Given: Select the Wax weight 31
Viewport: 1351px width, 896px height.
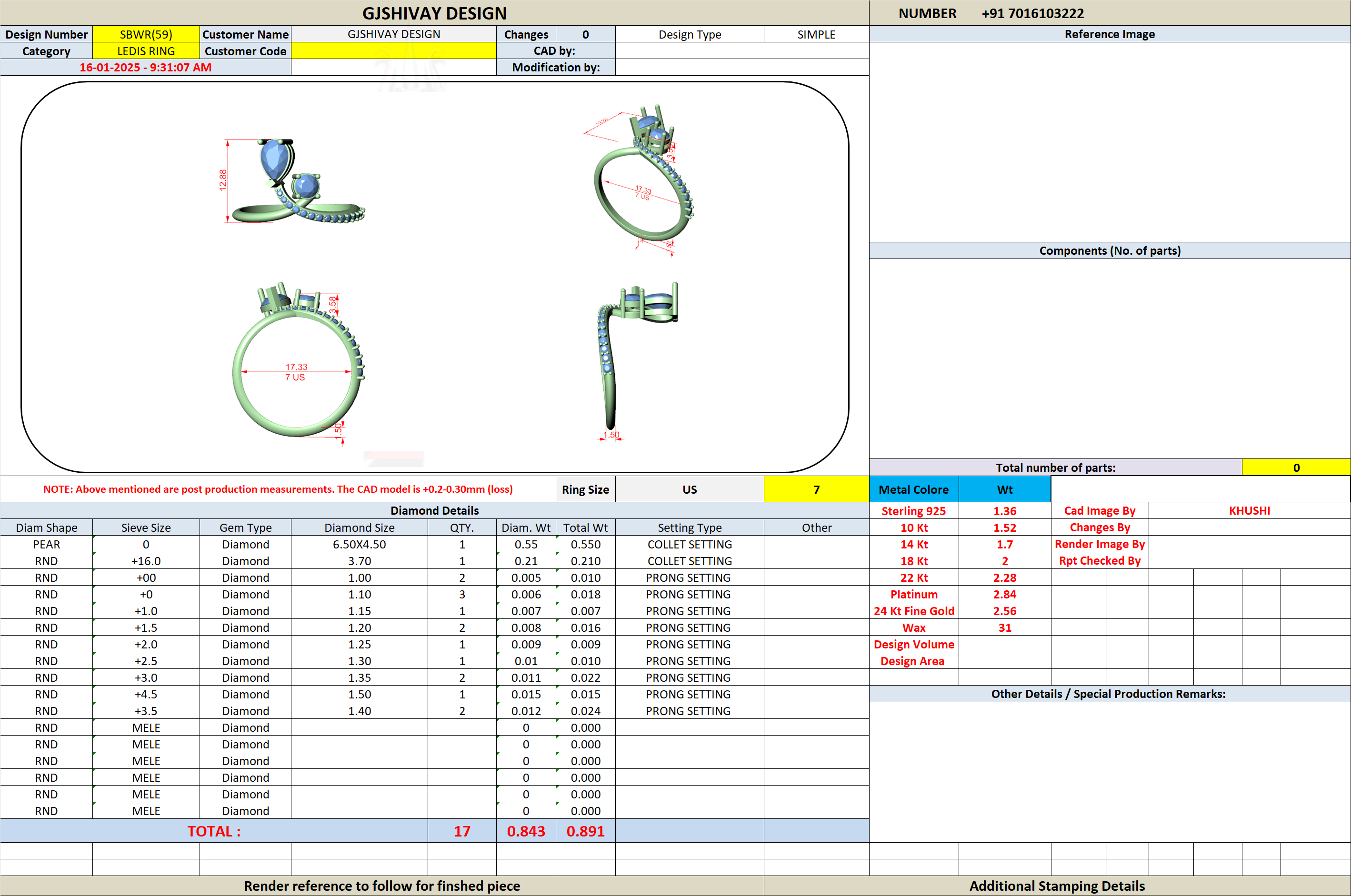Looking at the screenshot, I should 1005,627.
